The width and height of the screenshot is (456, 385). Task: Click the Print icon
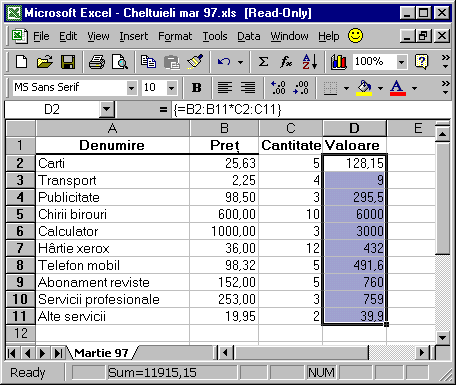[x=97, y=62]
